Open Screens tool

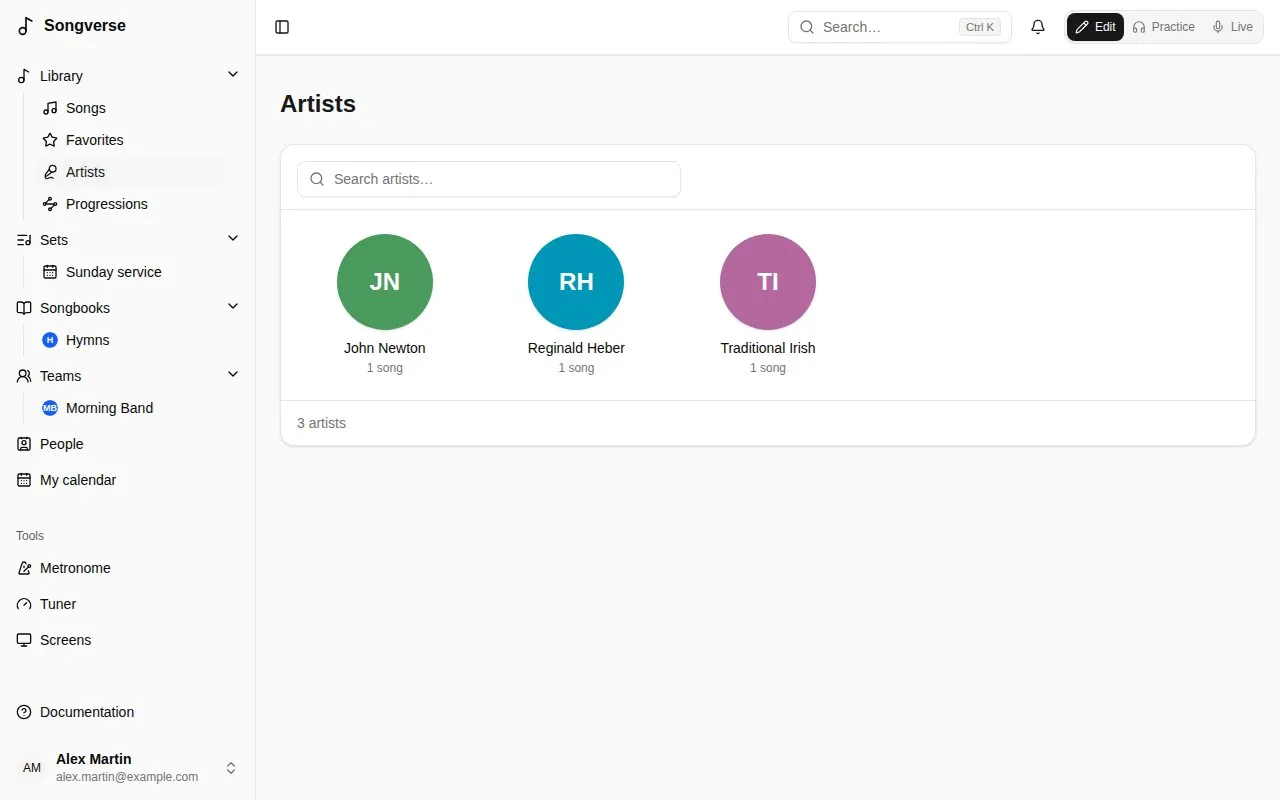(x=128, y=640)
